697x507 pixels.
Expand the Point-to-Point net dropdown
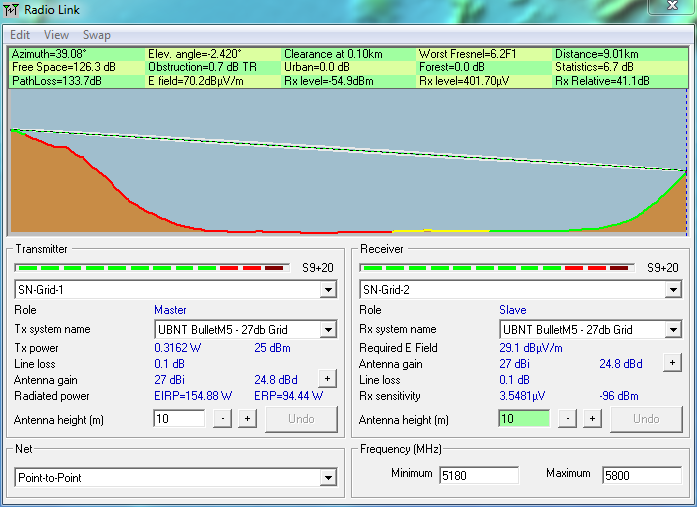pos(328,478)
